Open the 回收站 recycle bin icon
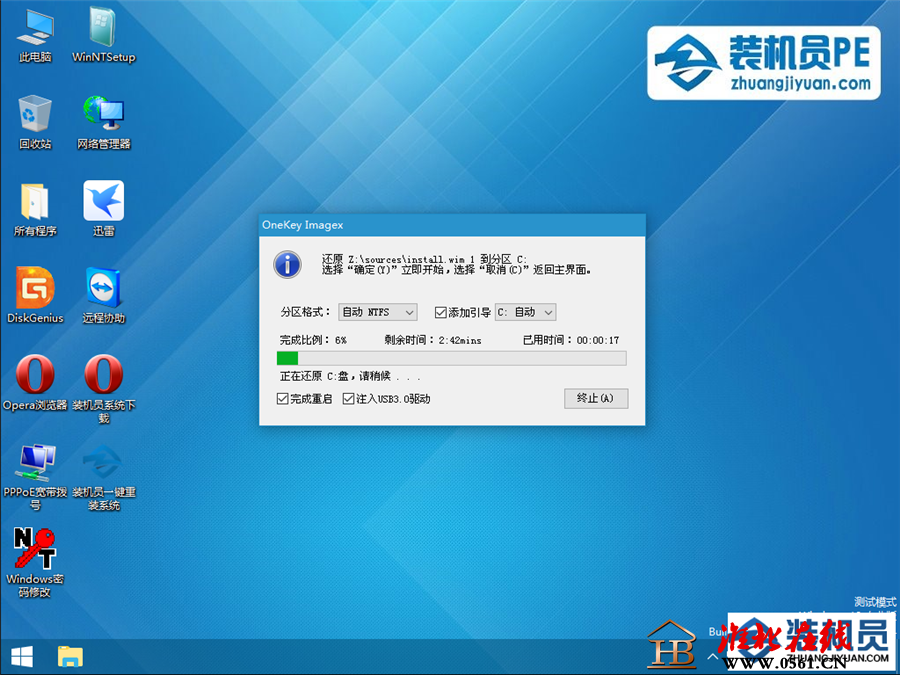 click(x=35, y=122)
